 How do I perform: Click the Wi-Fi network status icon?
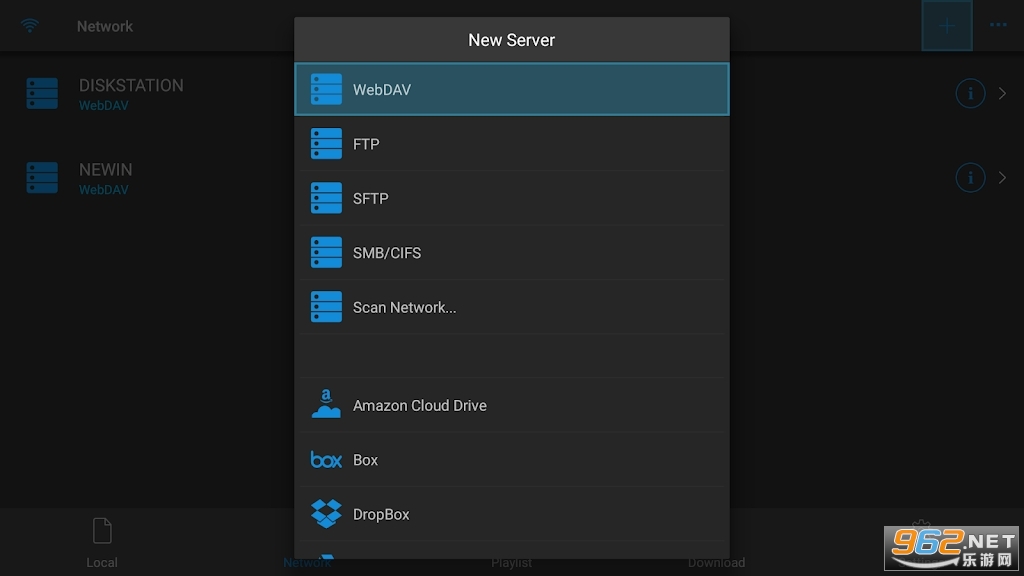30,26
